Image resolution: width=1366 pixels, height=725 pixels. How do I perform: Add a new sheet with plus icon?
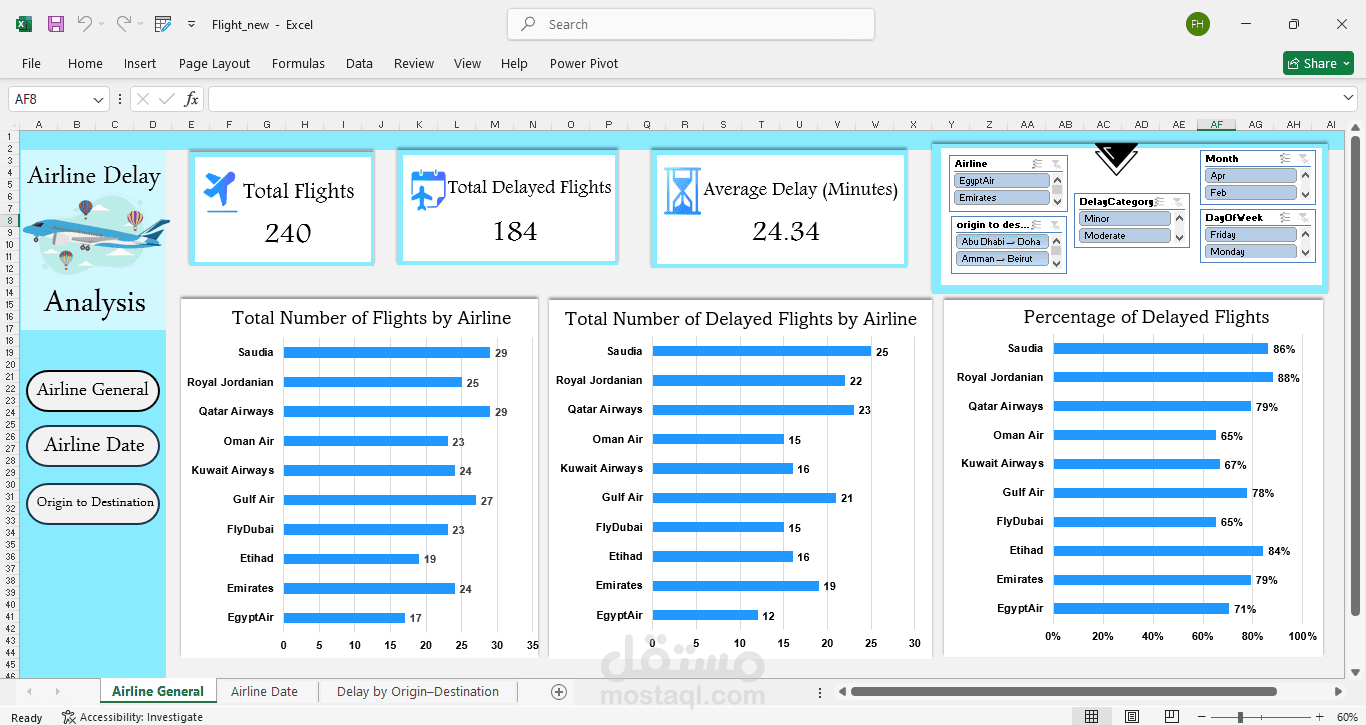pyautogui.click(x=559, y=692)
